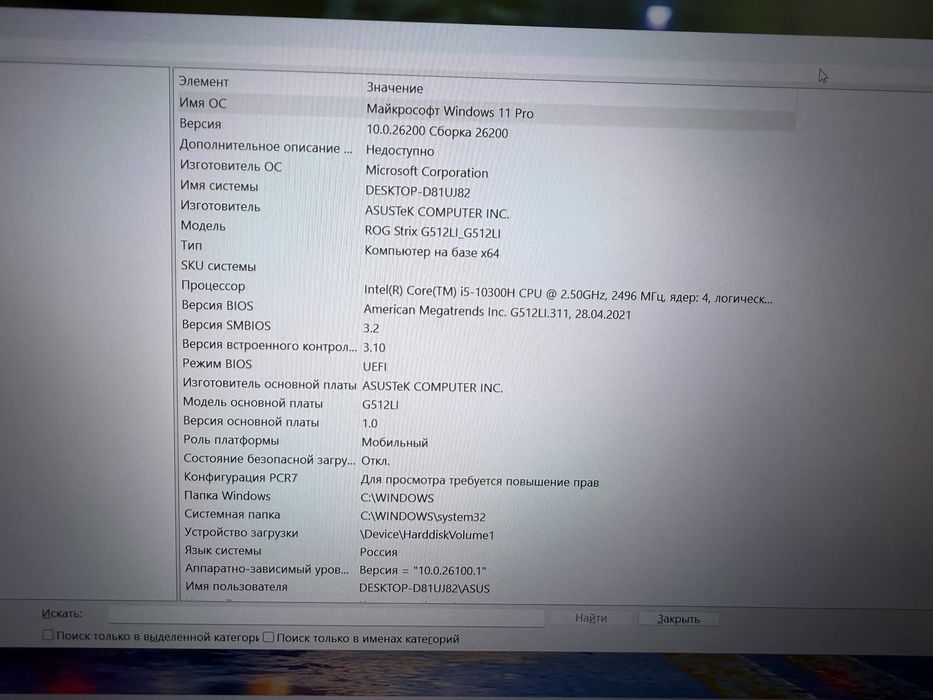The width and height of the screenshot is (933, 700).
Task: Select 'C:\WINDOWS\system32' value
Action: [x=423, y=517]
